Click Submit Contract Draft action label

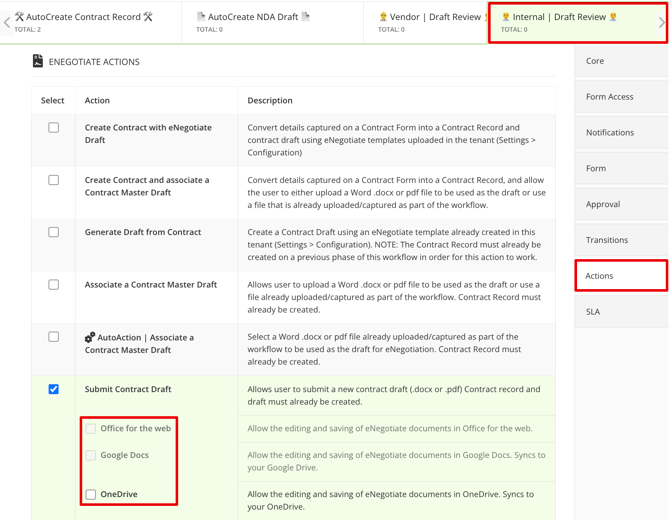pos(128,389)
